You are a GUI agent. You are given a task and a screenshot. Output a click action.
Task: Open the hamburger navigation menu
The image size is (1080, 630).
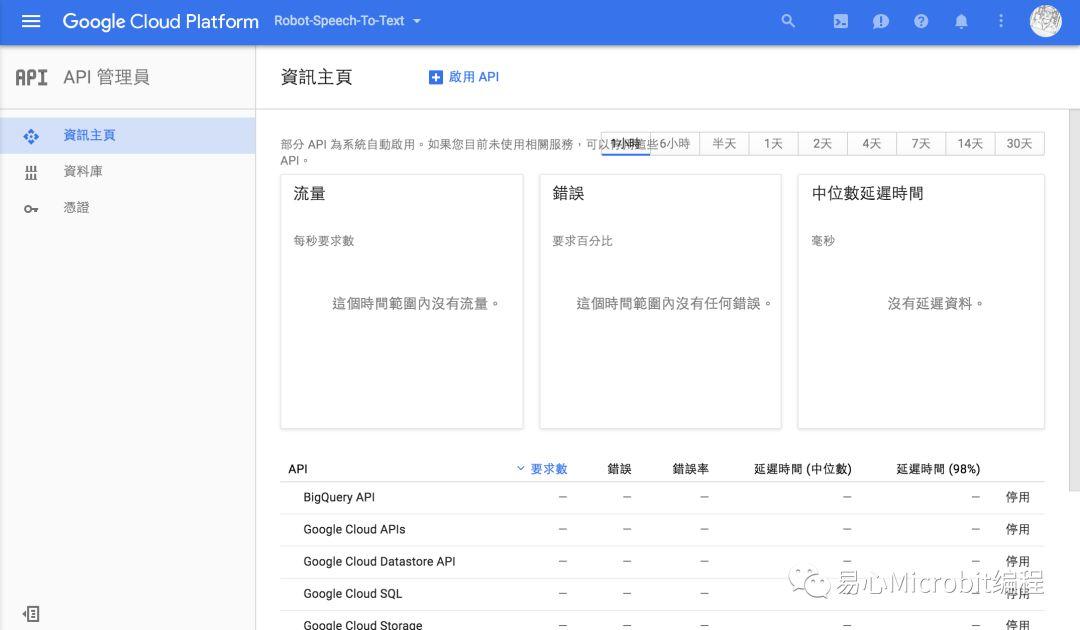coord(31,21)
